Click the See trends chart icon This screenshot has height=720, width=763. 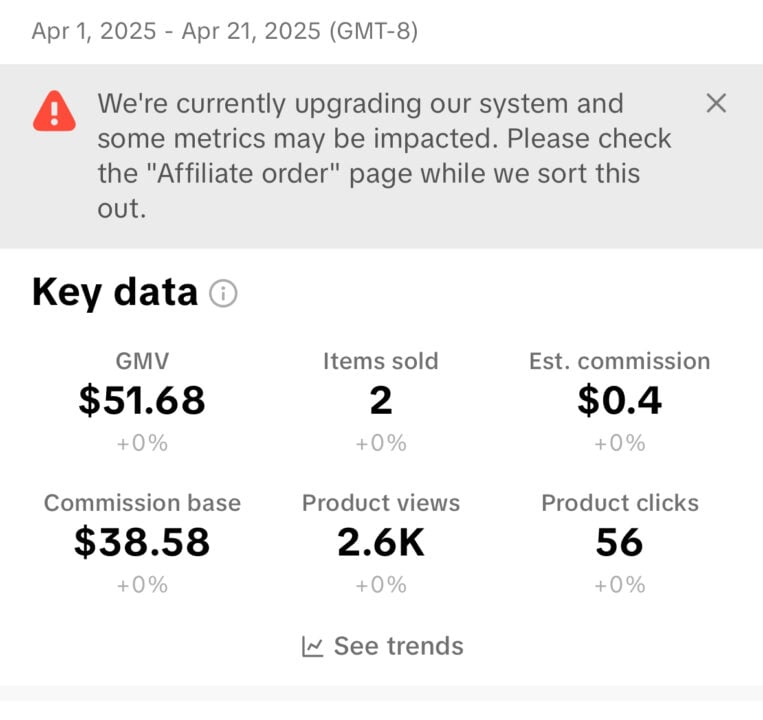tap(312, 647)
